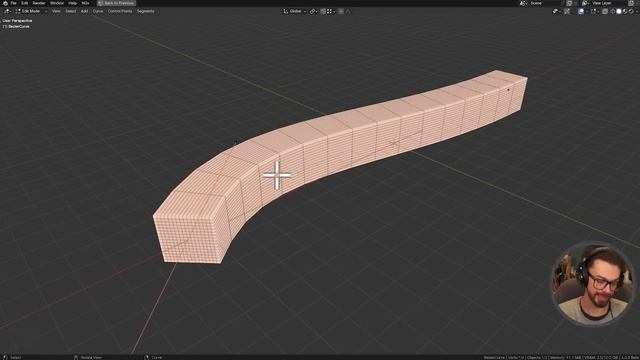Open the File menu
Screen dimensions: 640x360
coord(13,3)
